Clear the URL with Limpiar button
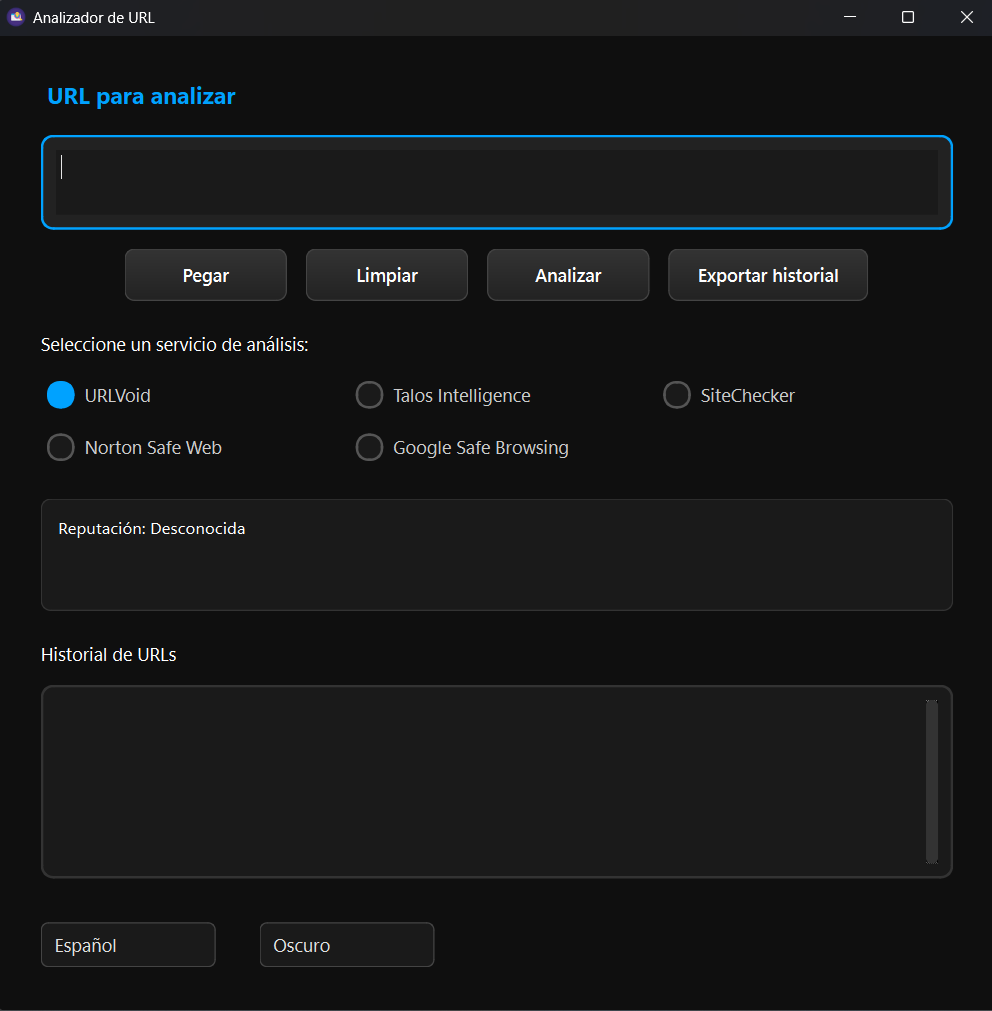Screen dimensions: 992x1011 387,275
